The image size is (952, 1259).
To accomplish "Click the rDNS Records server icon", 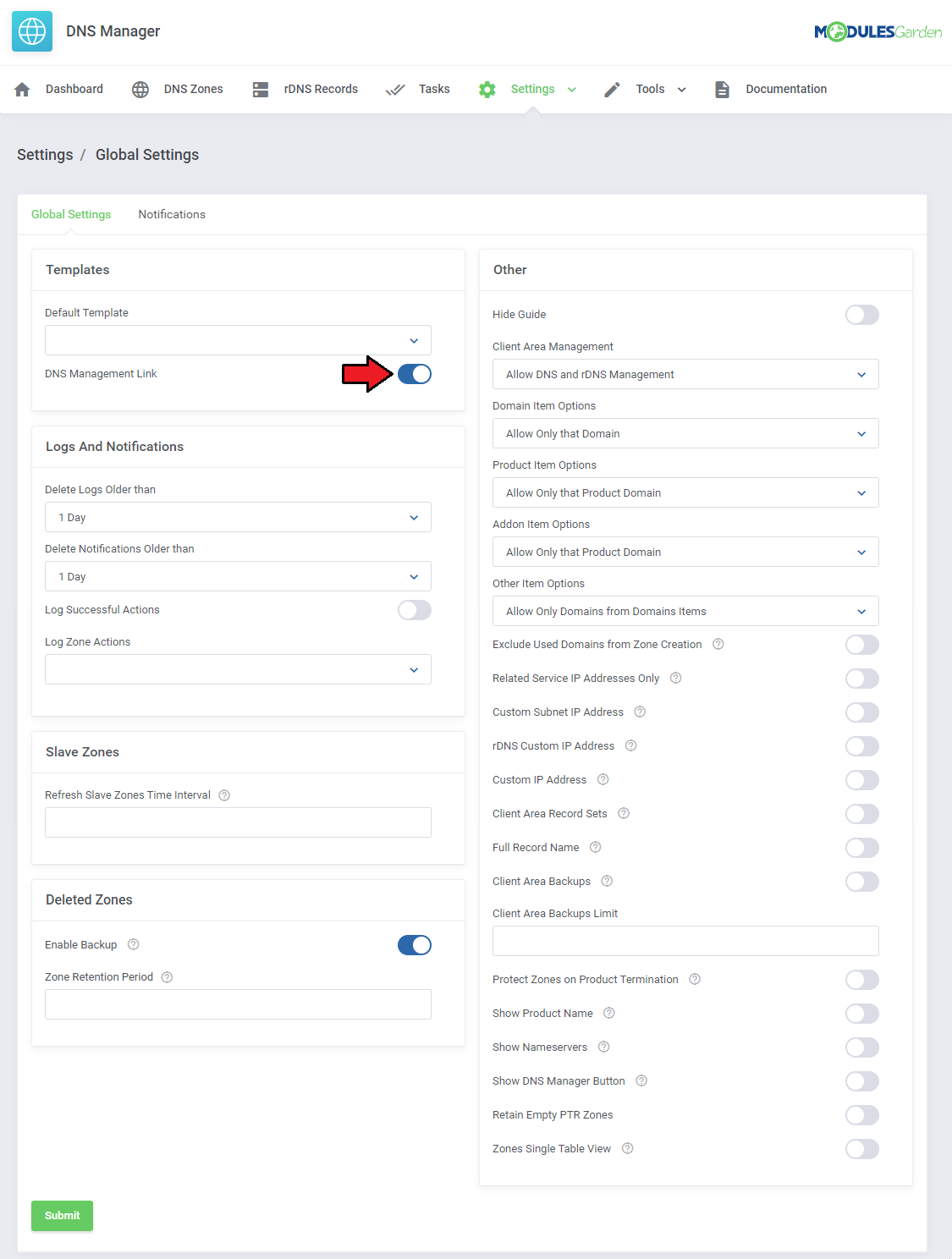I will 261,90.
